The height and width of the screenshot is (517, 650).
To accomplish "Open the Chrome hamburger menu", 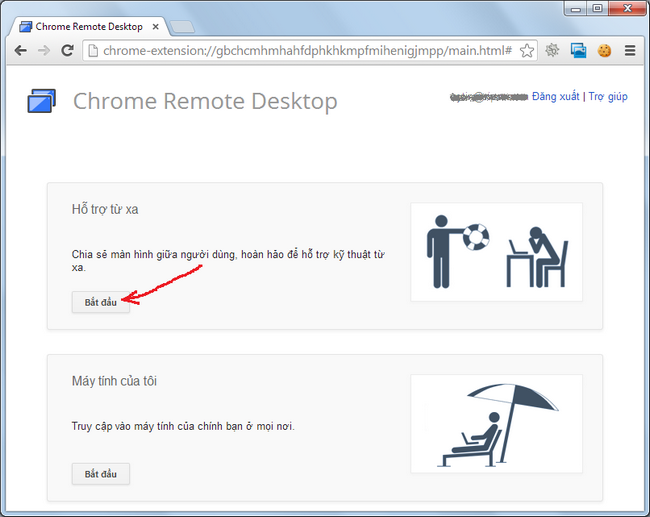I will point(630,50).
